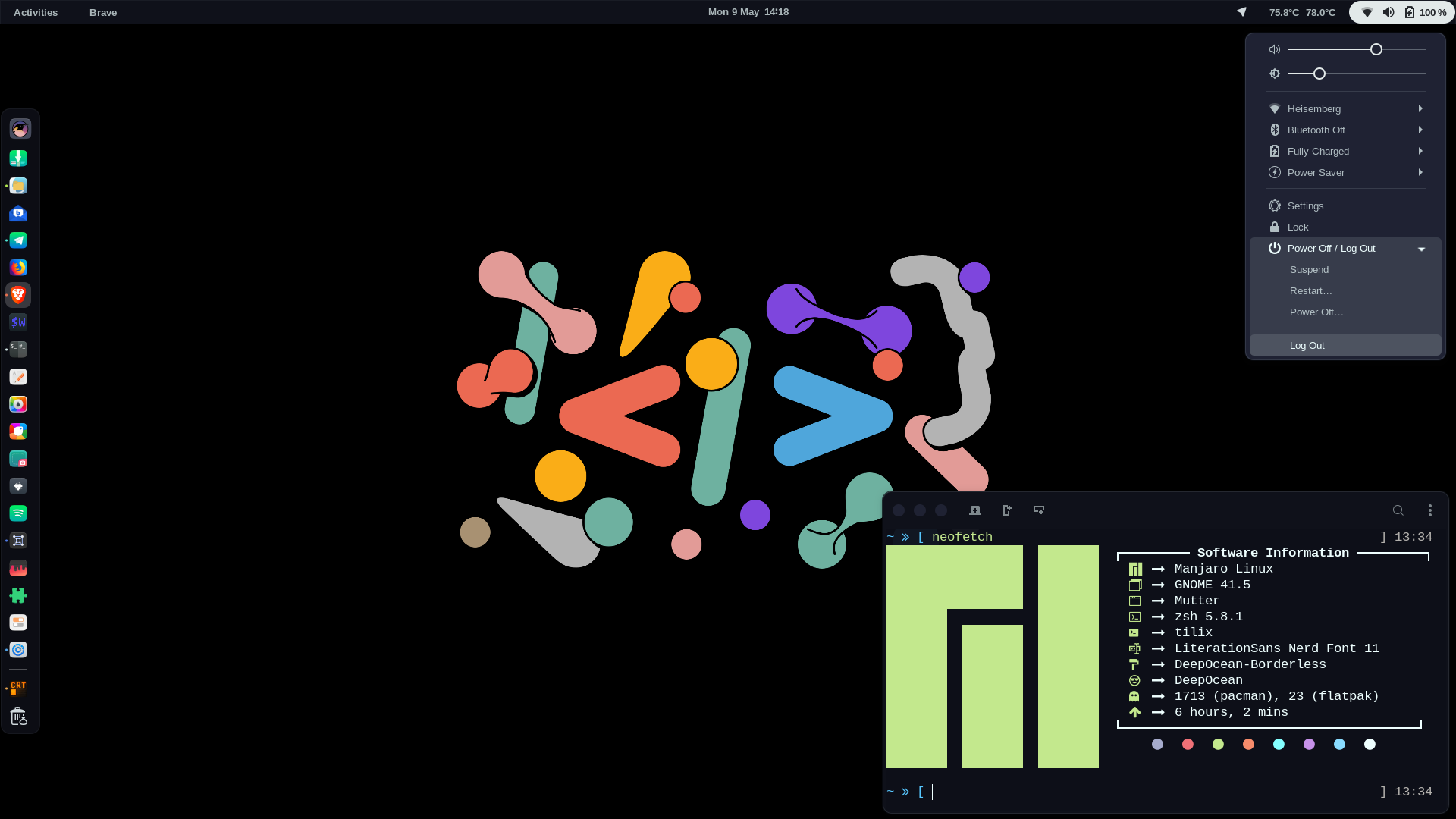Open the green downloader app in the dock
1456x819 pixels.
(x=18, y=158)
